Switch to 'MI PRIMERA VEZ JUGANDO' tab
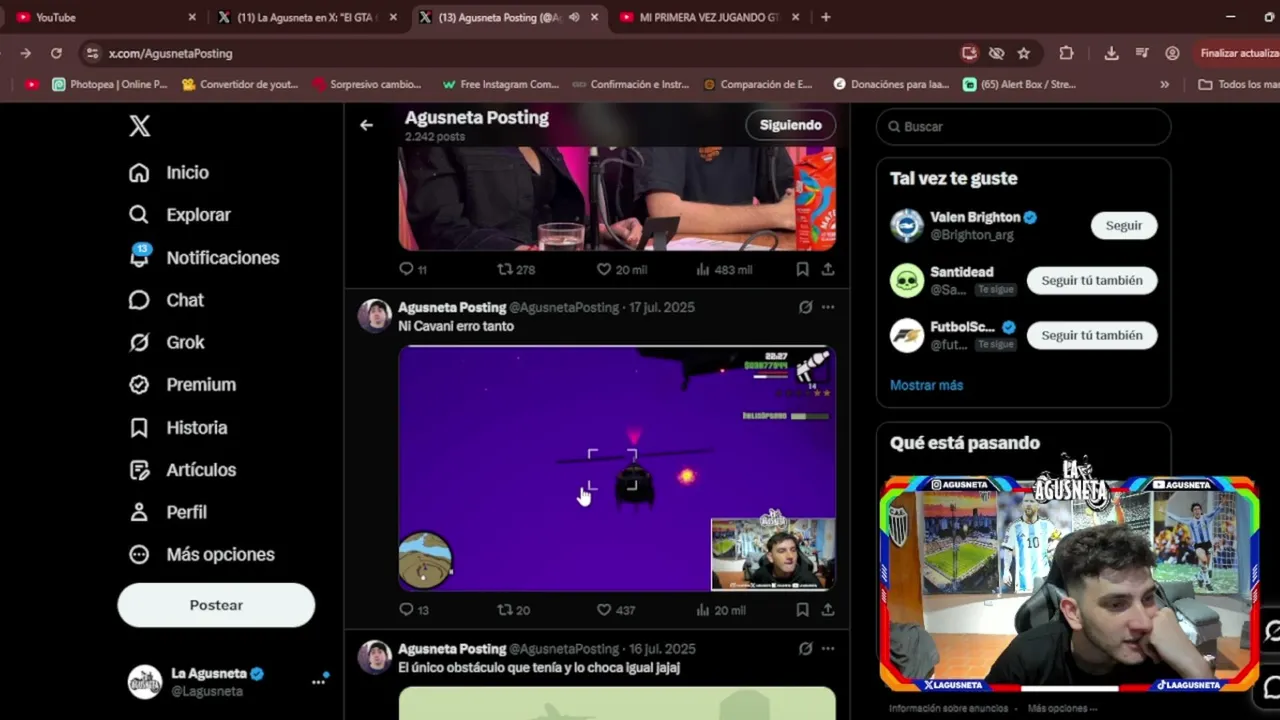The image size is (1280, 720). tap(708, 17)
